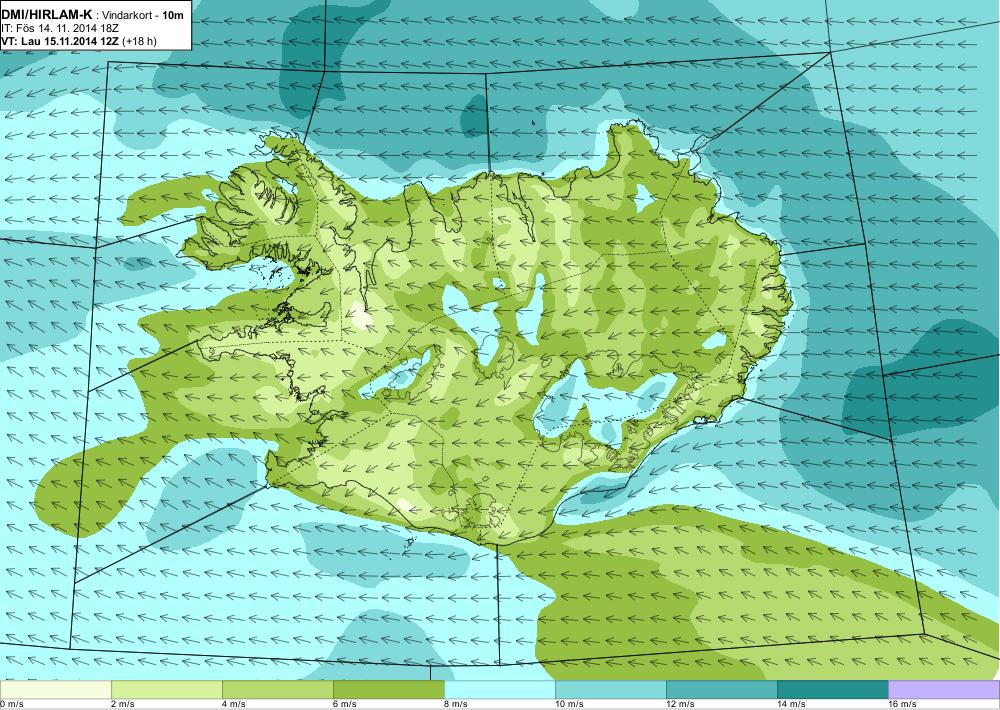Click the 14–16 m/s dark teal legend swatch
Viewport: 1000px width, 710px height.
(x=833, y=690)
